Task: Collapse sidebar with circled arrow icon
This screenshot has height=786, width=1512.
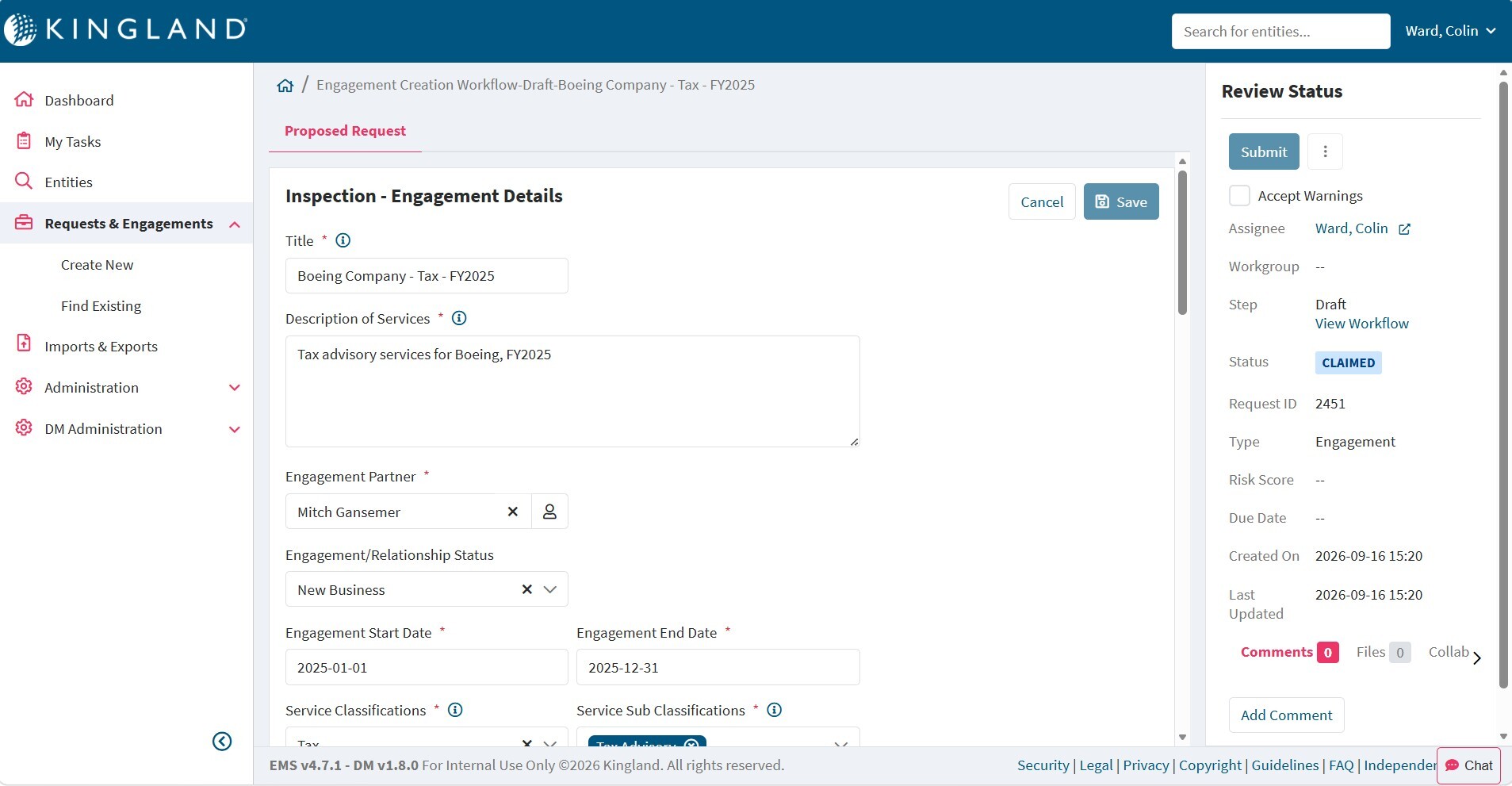Action: pos(222,741)
